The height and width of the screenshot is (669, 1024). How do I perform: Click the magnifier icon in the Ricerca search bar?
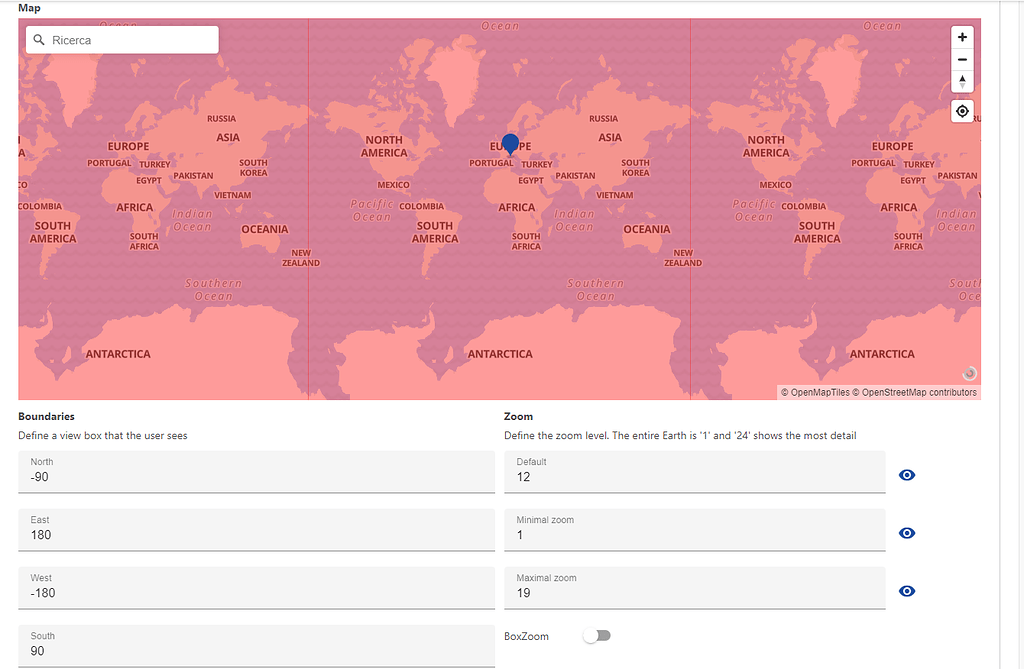pos(38,39)
